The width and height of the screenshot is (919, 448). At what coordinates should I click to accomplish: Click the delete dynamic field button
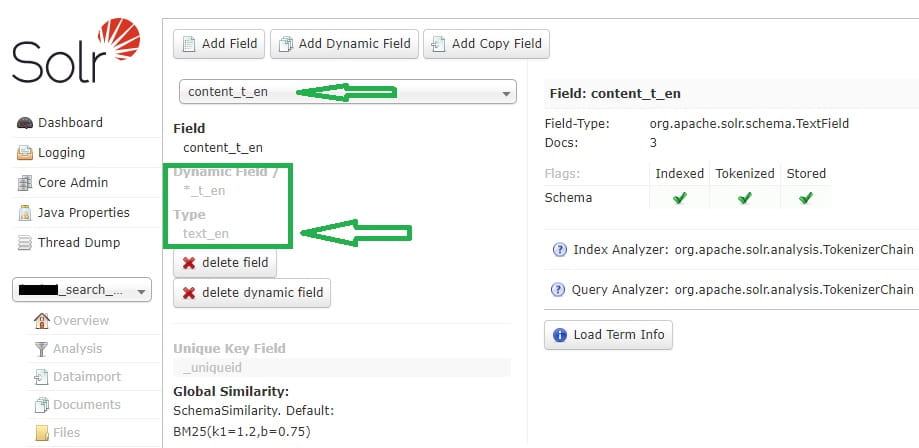pos(252,293)
